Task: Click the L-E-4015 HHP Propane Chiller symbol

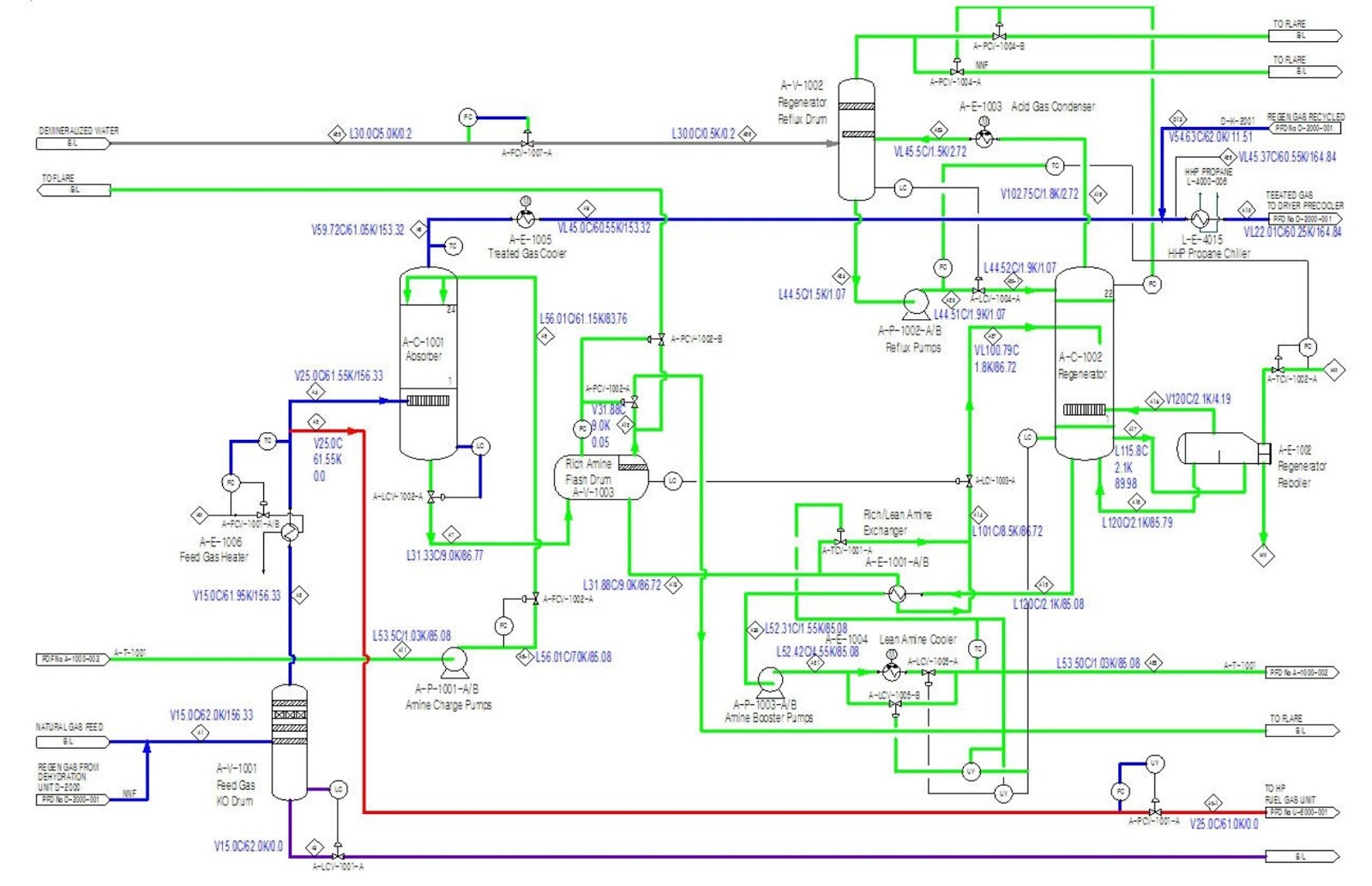Action: 1200,219
